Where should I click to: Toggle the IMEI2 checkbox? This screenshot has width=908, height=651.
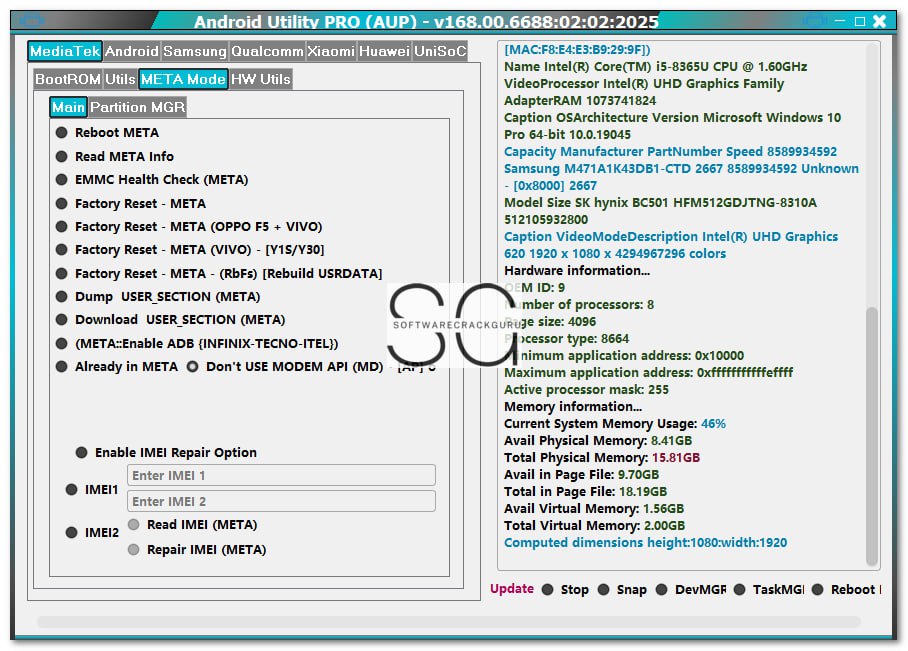click(x=92, y=532)
